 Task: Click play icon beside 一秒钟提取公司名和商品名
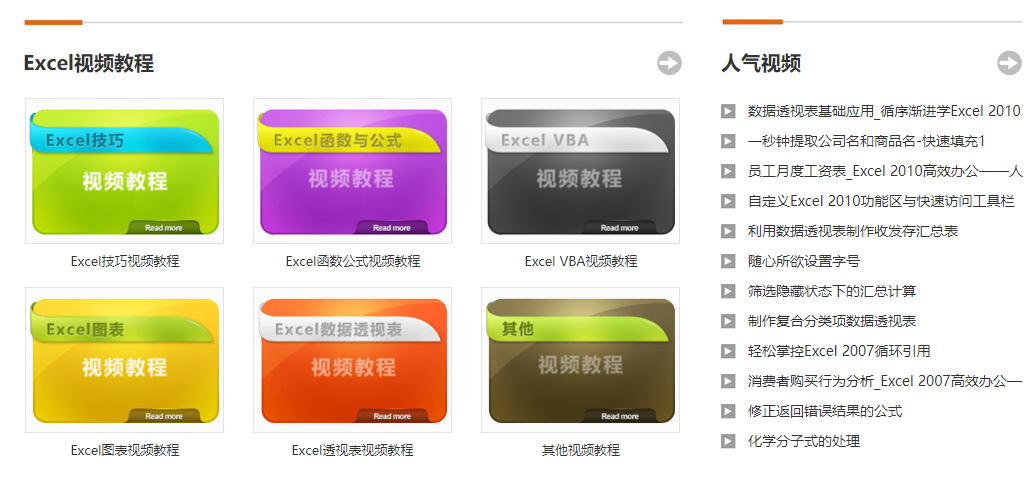[728, 141]
